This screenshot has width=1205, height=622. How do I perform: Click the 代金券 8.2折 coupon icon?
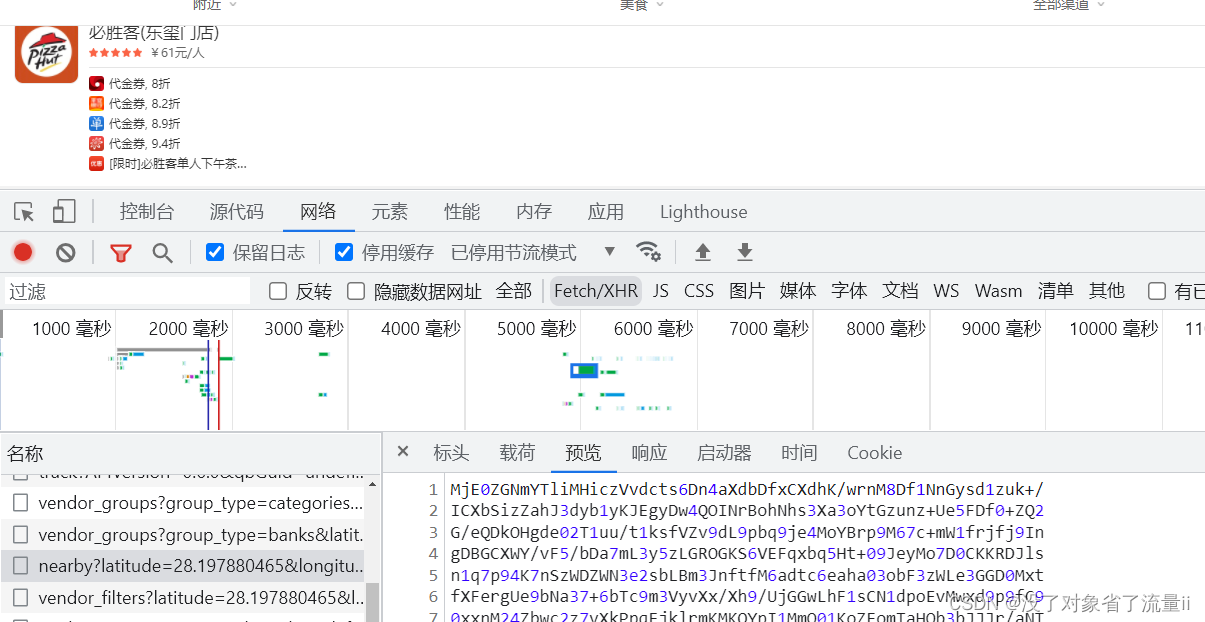point(96,104)
